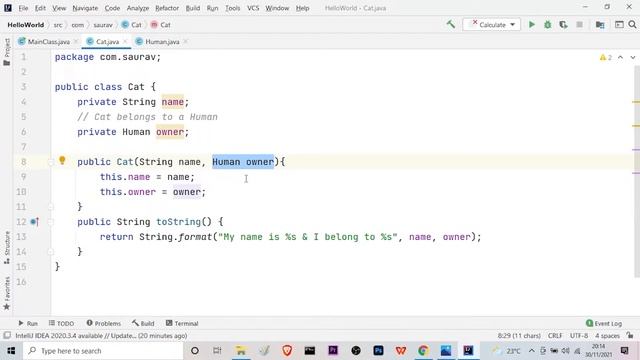Open the VCS menu

pos(253,8)
